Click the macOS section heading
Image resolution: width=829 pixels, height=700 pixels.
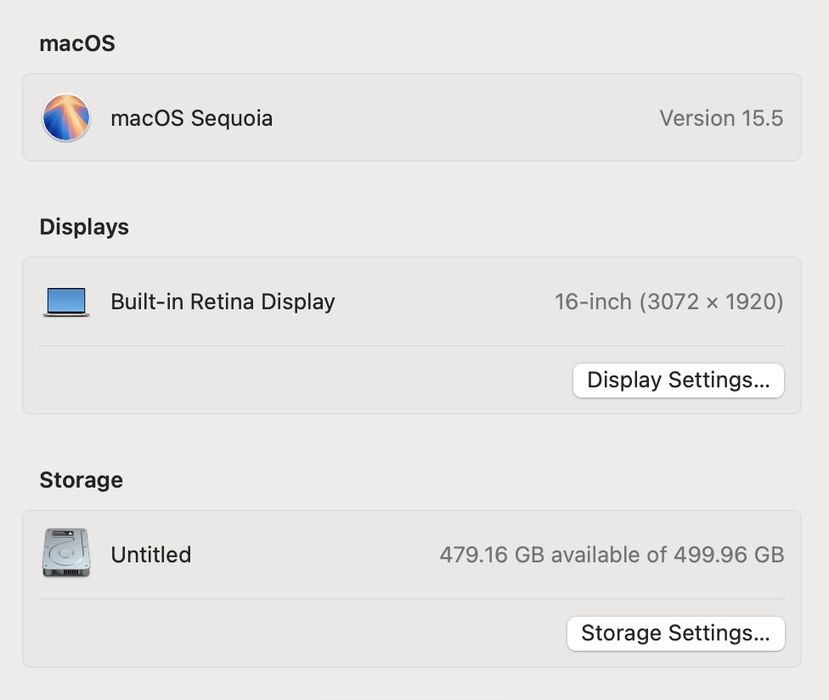pyautogui.click(x=77, y=44)
